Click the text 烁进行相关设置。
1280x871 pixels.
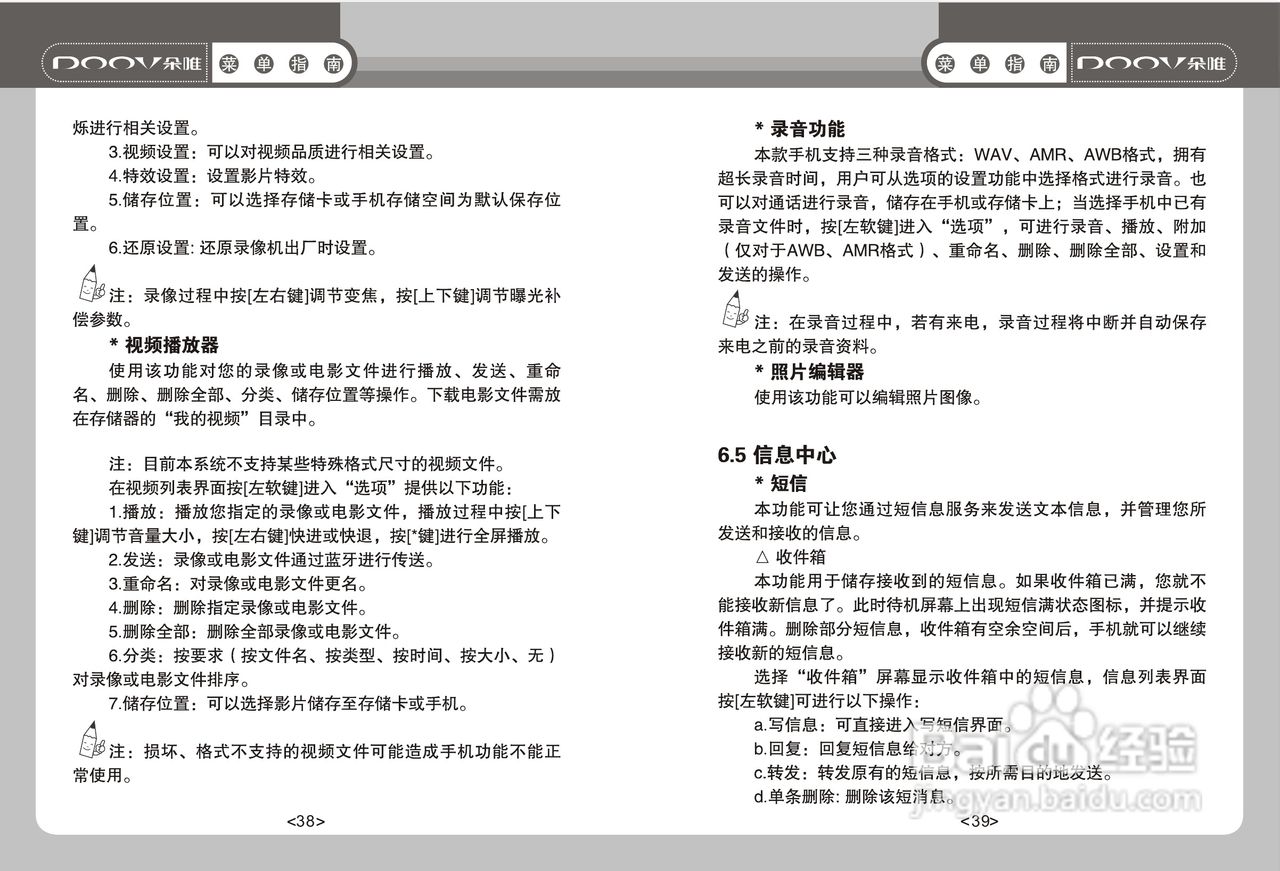coord(136,128)
